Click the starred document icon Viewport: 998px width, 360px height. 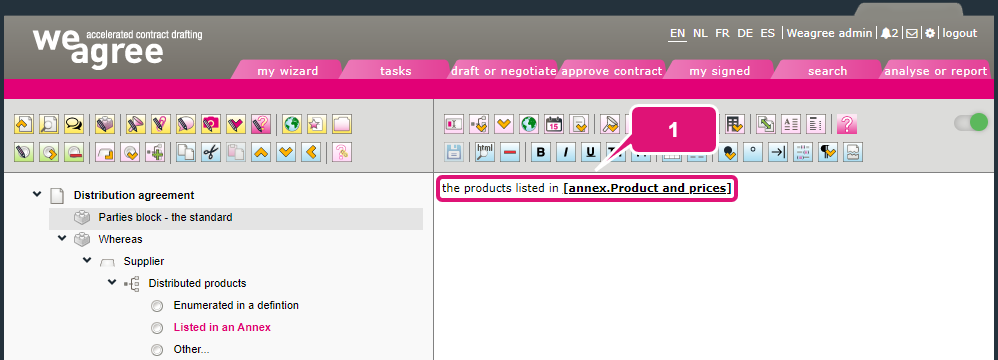(x=317, y=124)
